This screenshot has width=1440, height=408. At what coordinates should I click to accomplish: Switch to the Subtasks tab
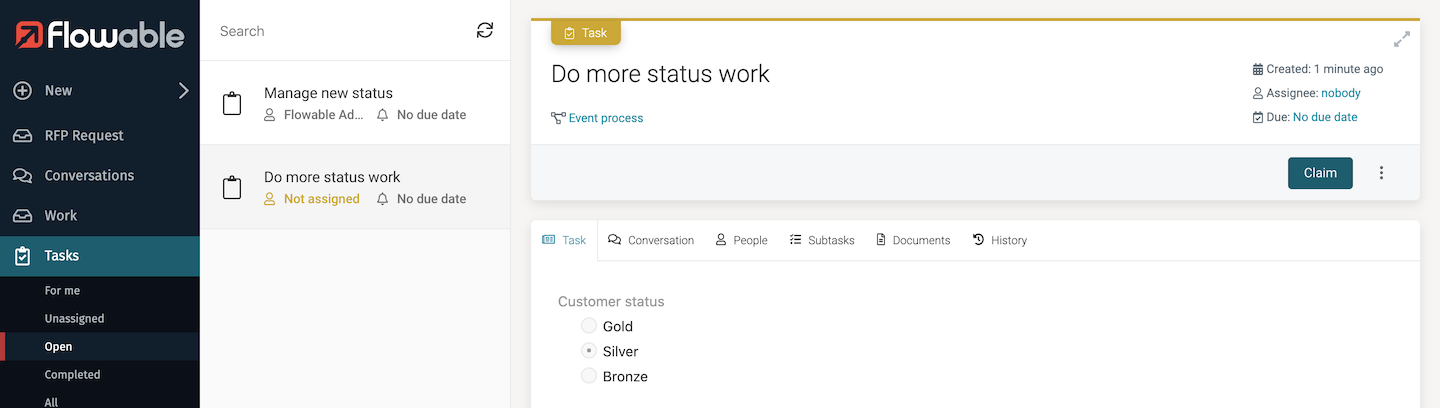822,240
